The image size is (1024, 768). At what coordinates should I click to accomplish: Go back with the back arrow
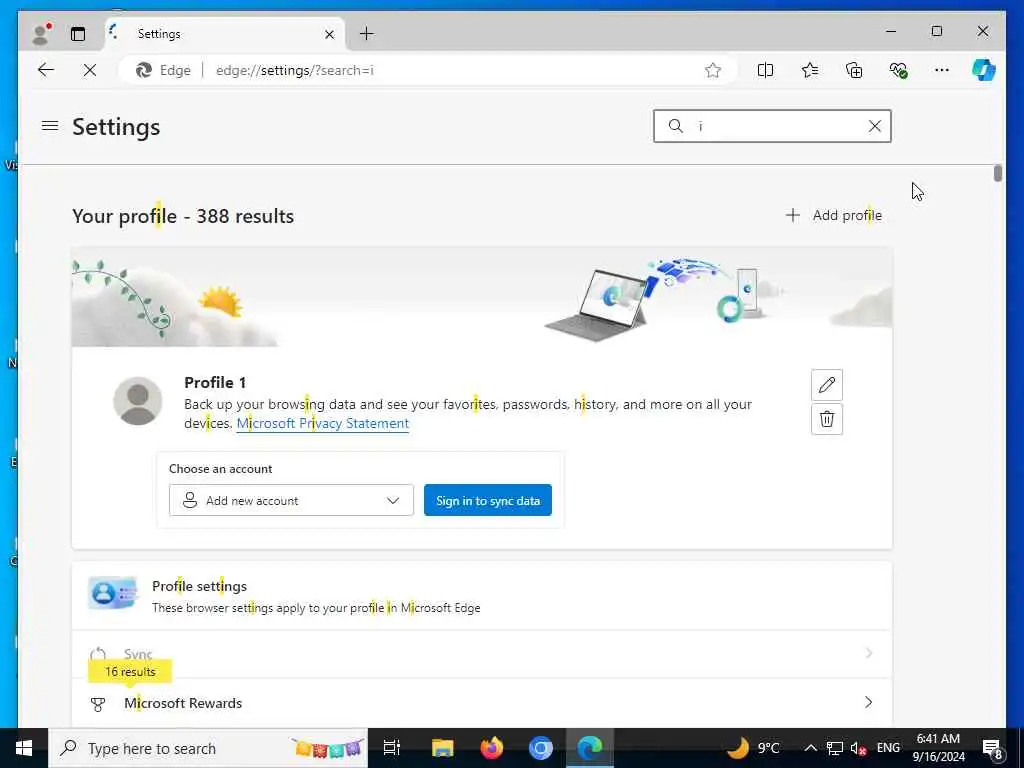[x=46, y=70]
